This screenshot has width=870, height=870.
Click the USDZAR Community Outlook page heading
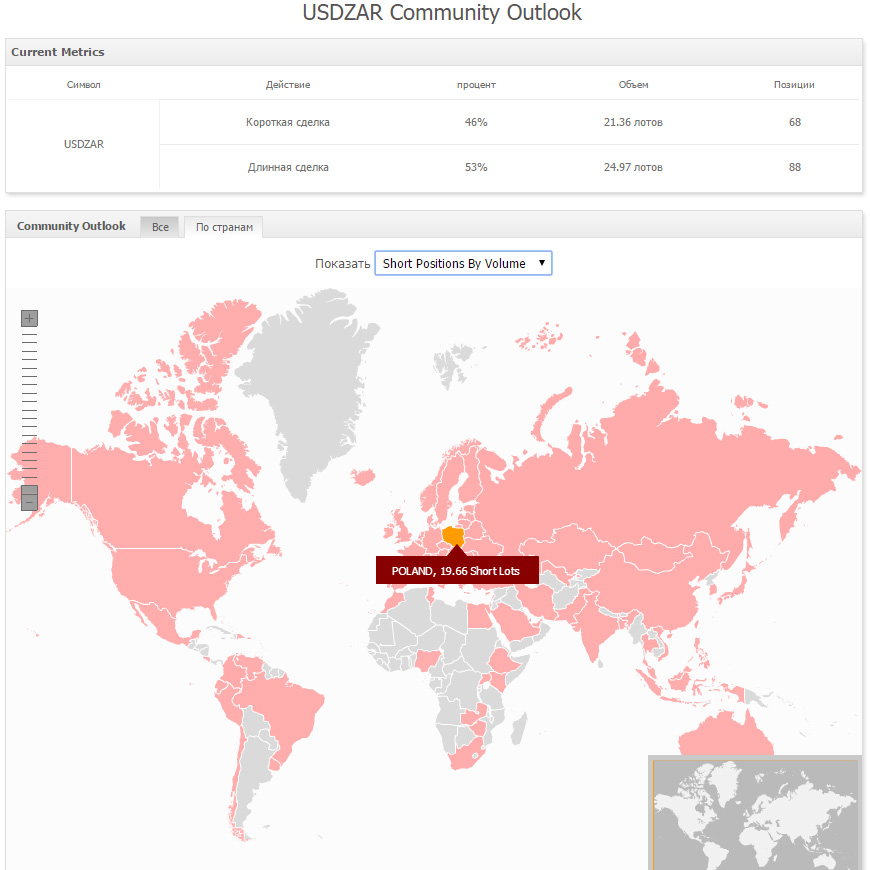442,13
